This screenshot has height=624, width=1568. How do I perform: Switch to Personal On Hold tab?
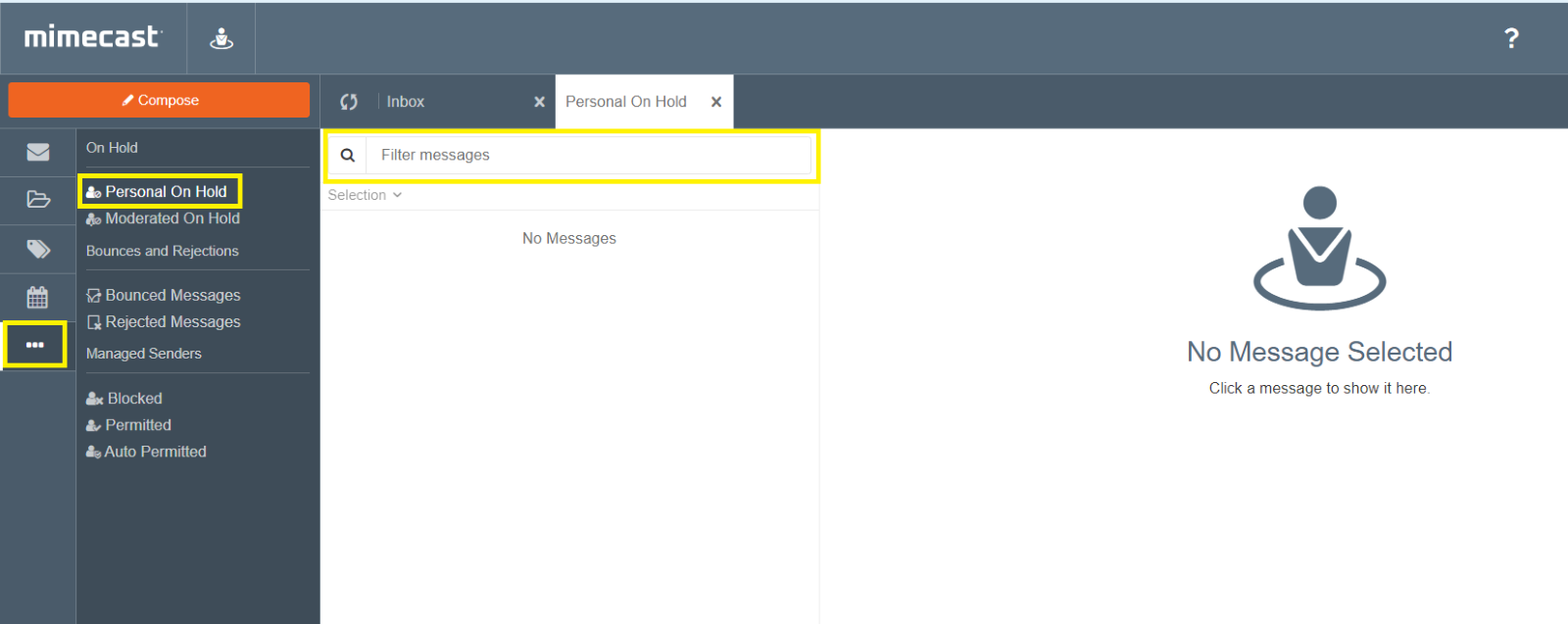tap(626, 102)
